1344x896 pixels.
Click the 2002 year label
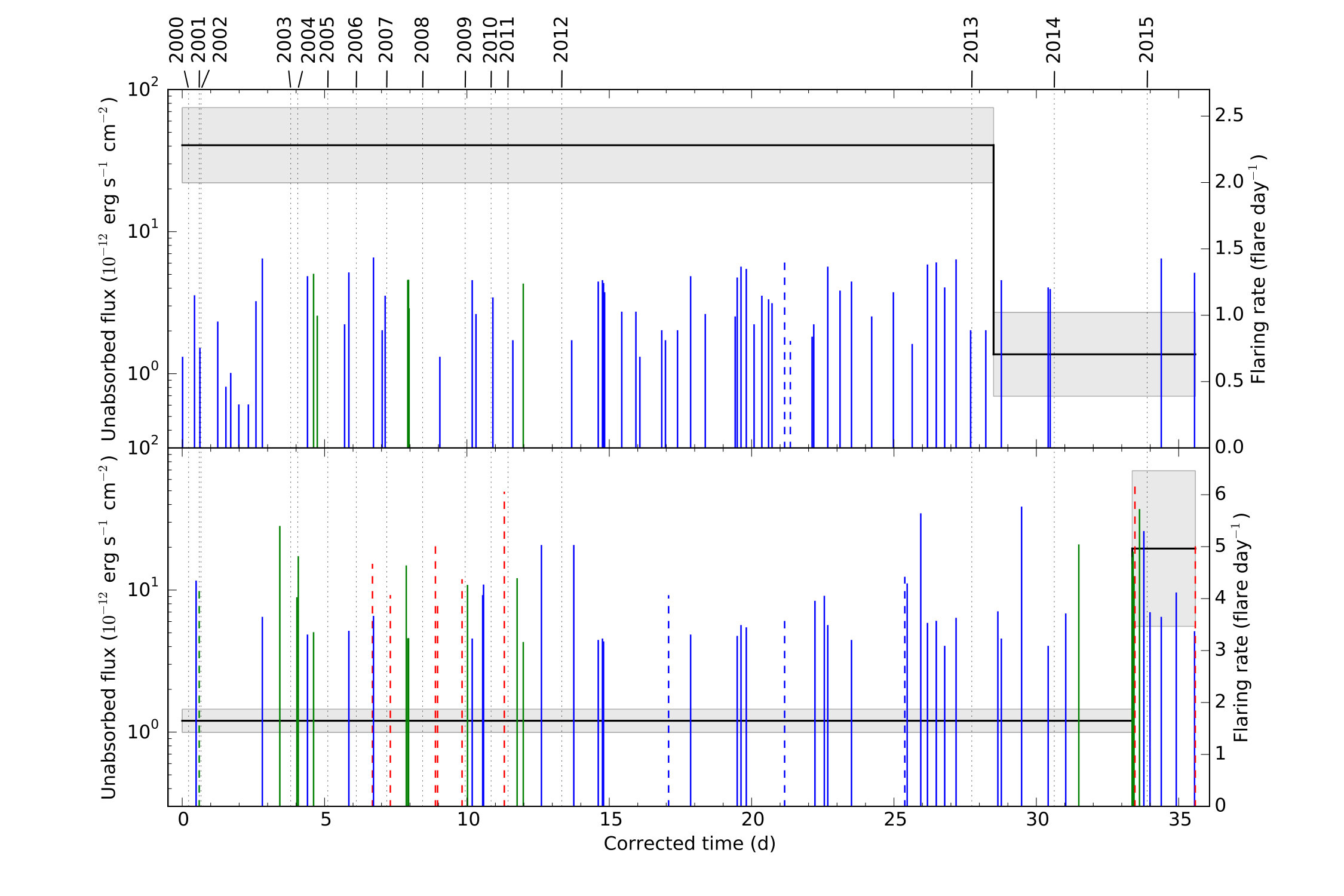[220, 40]
